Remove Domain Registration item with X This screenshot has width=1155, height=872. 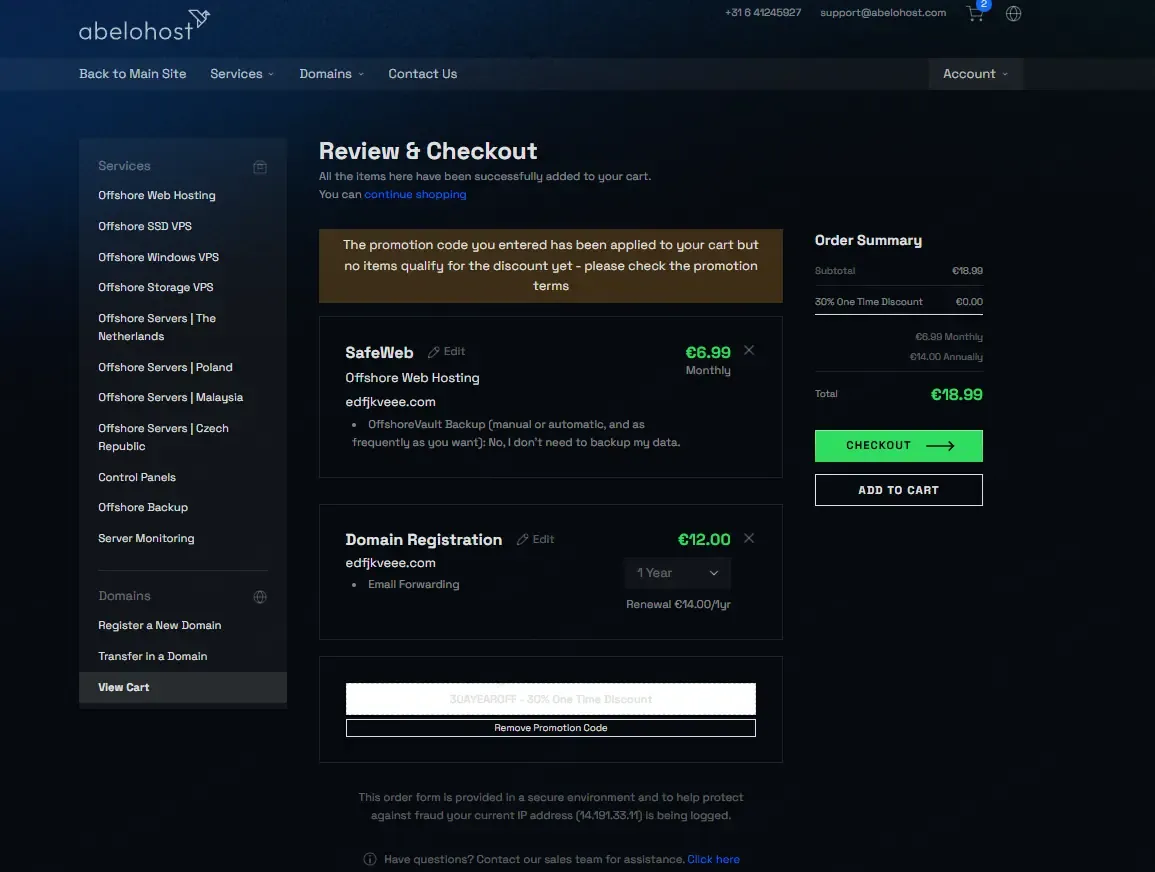(749, 538)
